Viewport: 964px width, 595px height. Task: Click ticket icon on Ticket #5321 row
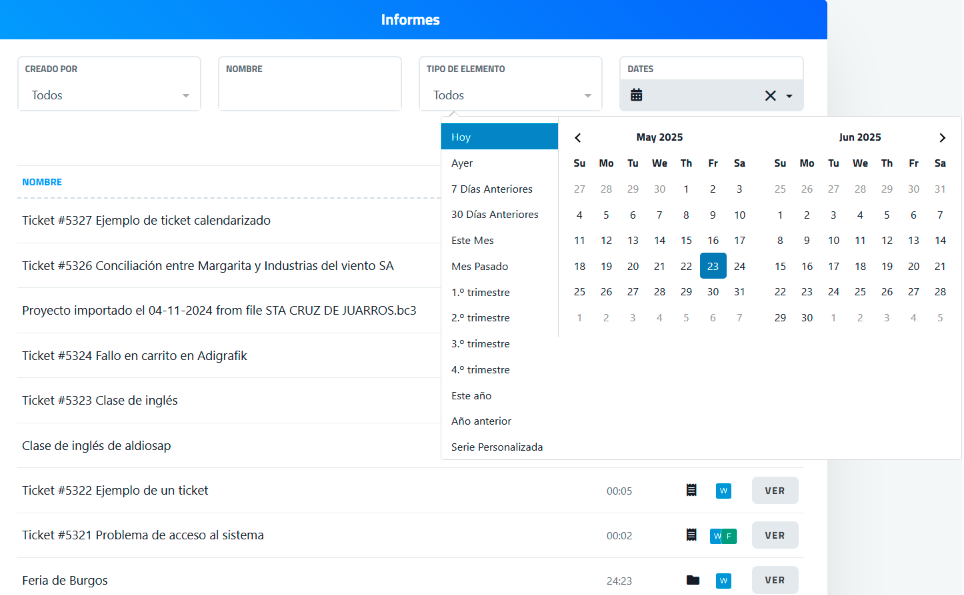[x=691, y=535]
